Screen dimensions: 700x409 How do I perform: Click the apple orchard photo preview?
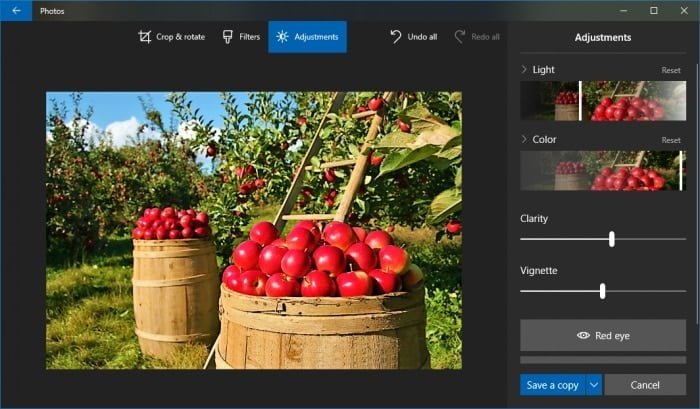pyautogui.click(x=254, y=230)
